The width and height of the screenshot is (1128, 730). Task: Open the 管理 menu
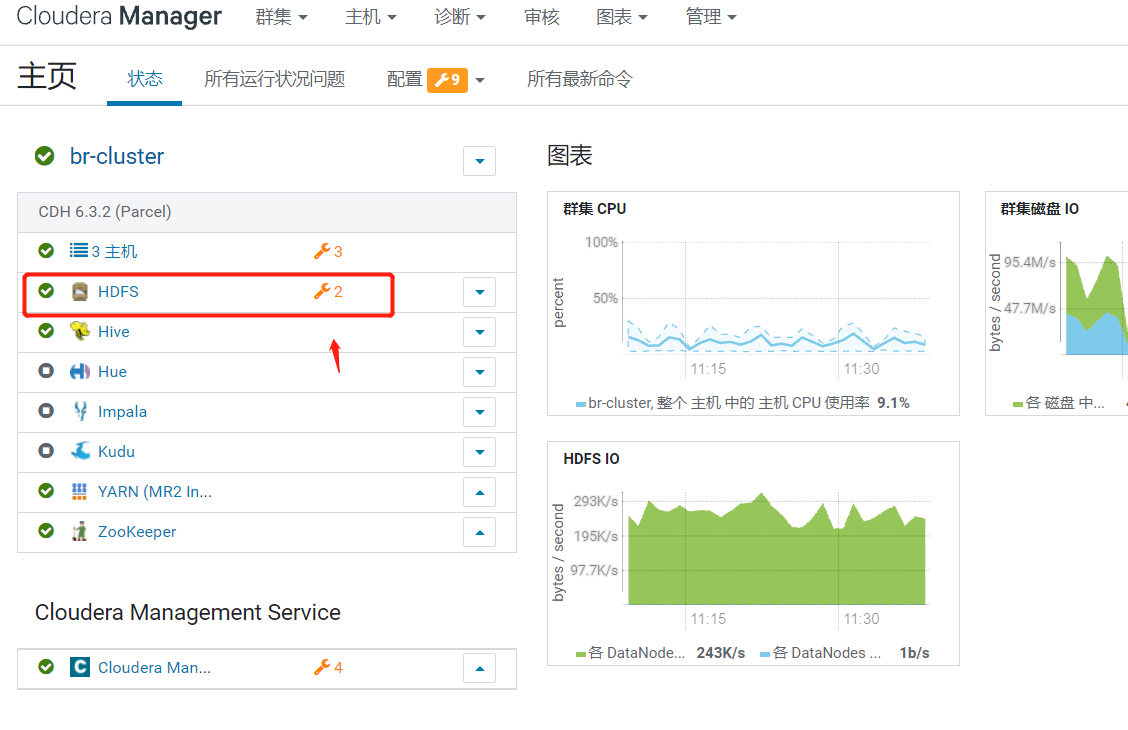point(711,17)
